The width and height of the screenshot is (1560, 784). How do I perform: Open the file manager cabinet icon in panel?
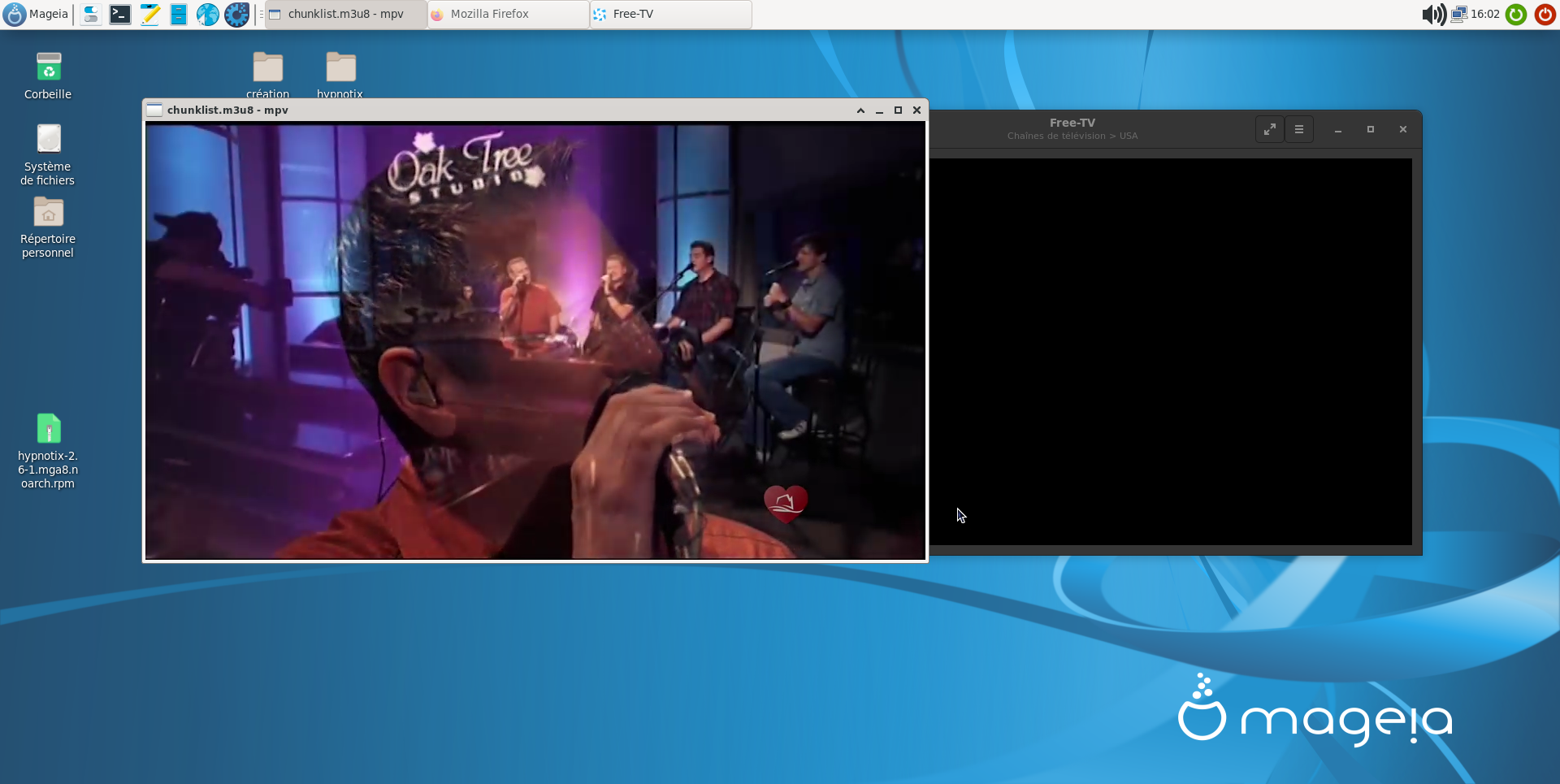179,14
